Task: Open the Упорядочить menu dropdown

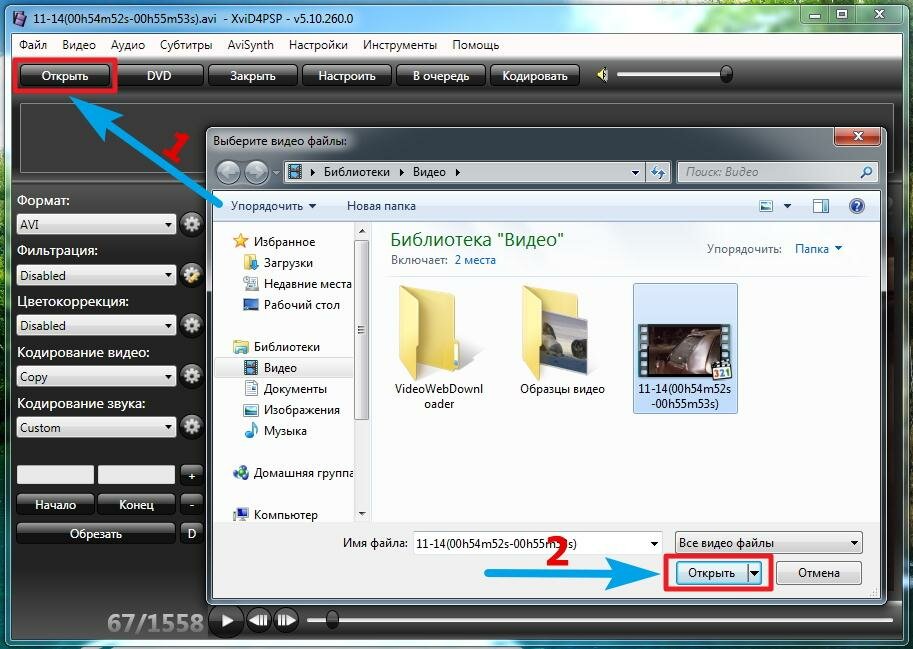Action: 273,206
